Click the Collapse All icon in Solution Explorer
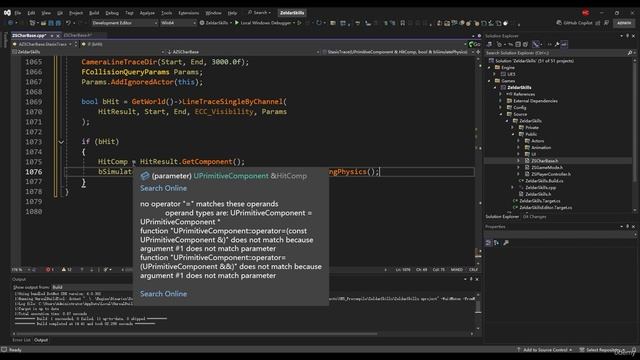 (x=518, y=44)
